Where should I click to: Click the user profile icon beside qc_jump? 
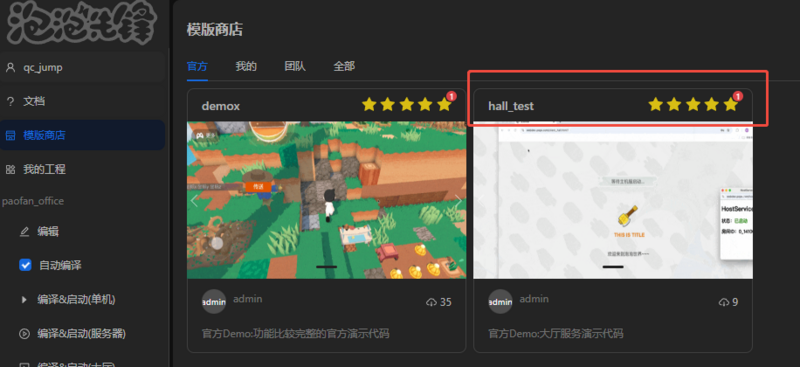click(10, 67)
